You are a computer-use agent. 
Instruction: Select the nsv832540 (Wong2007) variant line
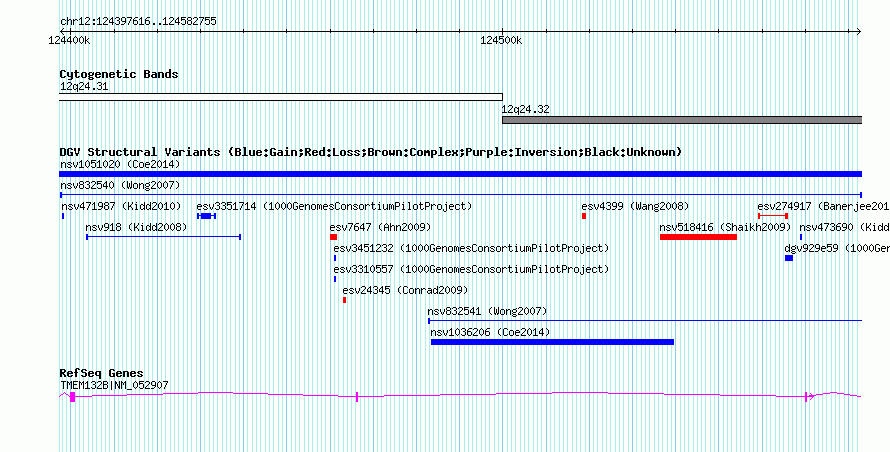460,195
